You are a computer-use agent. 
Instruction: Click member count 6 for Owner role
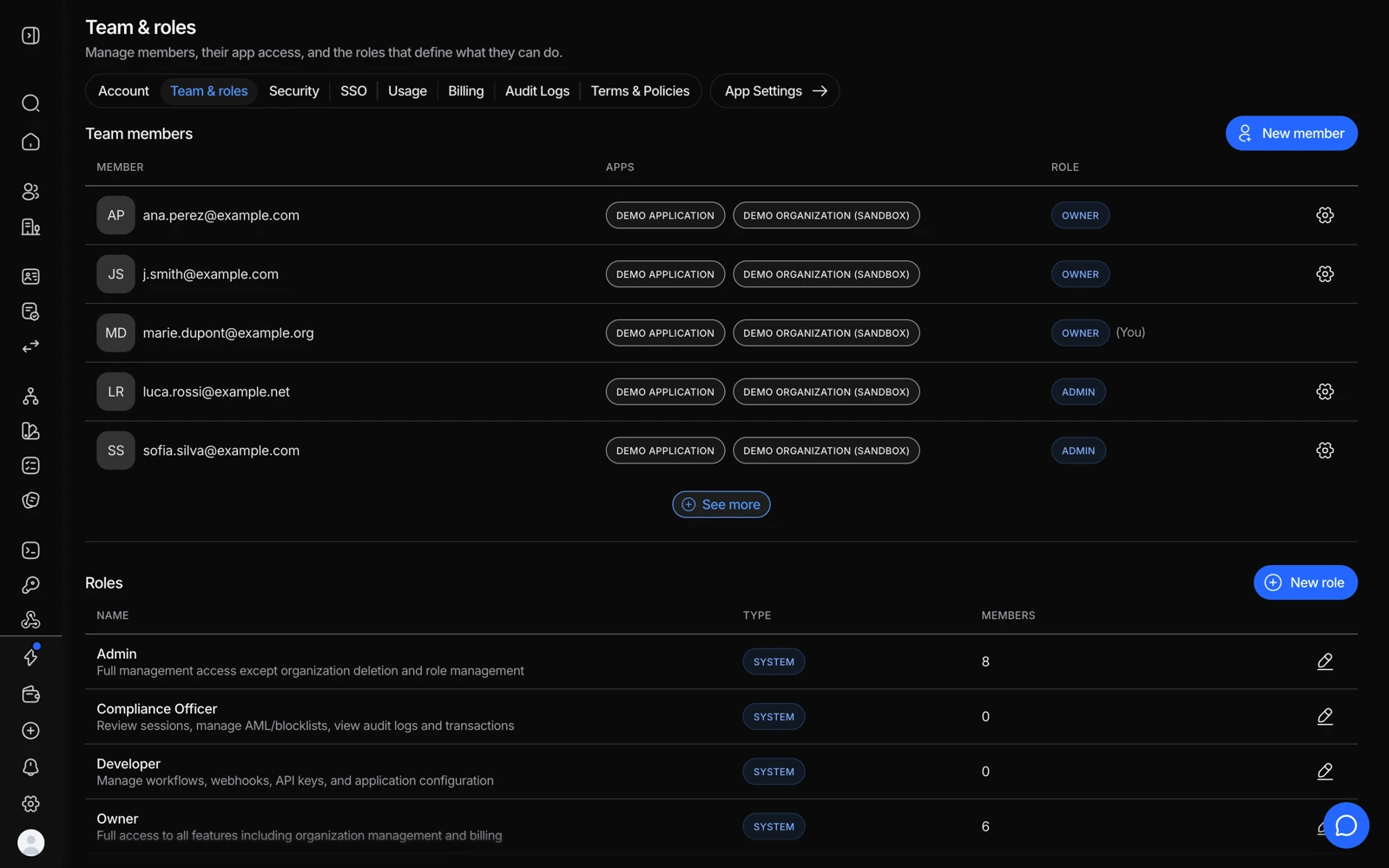(985, 826)
